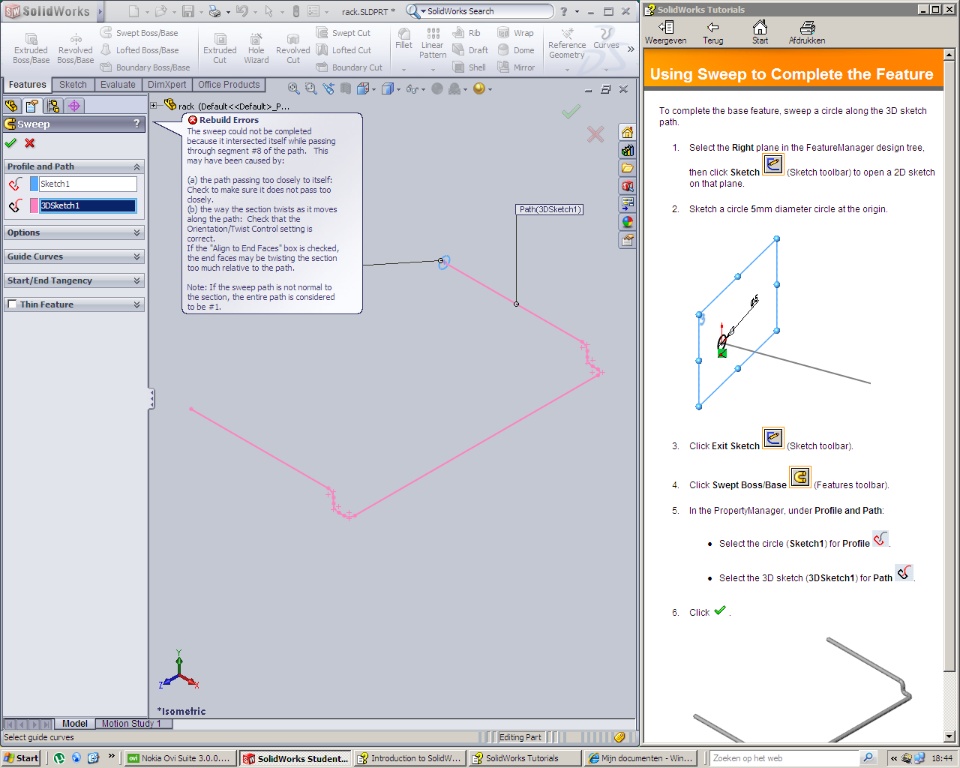Click Windows Start button
The width and height of the screenshot is (960, 768).
(21, 758)
